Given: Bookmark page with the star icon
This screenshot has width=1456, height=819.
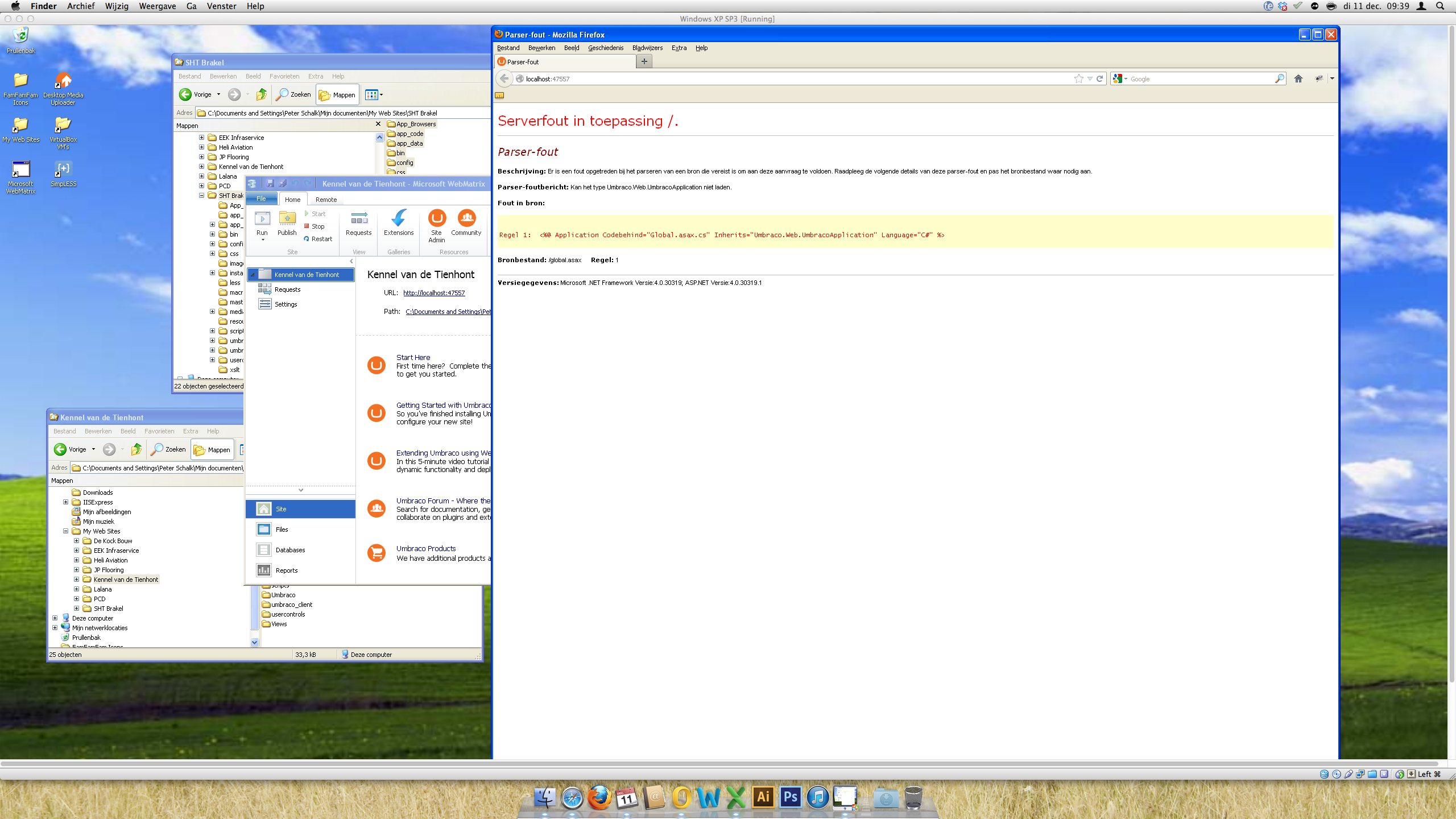Looking at the screenshot, I should click(1078, 79).
